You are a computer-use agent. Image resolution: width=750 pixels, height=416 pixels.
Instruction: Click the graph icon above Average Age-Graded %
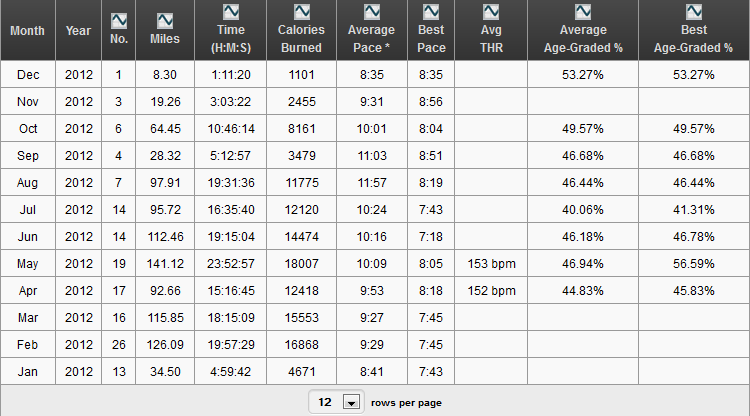point(582,12)
